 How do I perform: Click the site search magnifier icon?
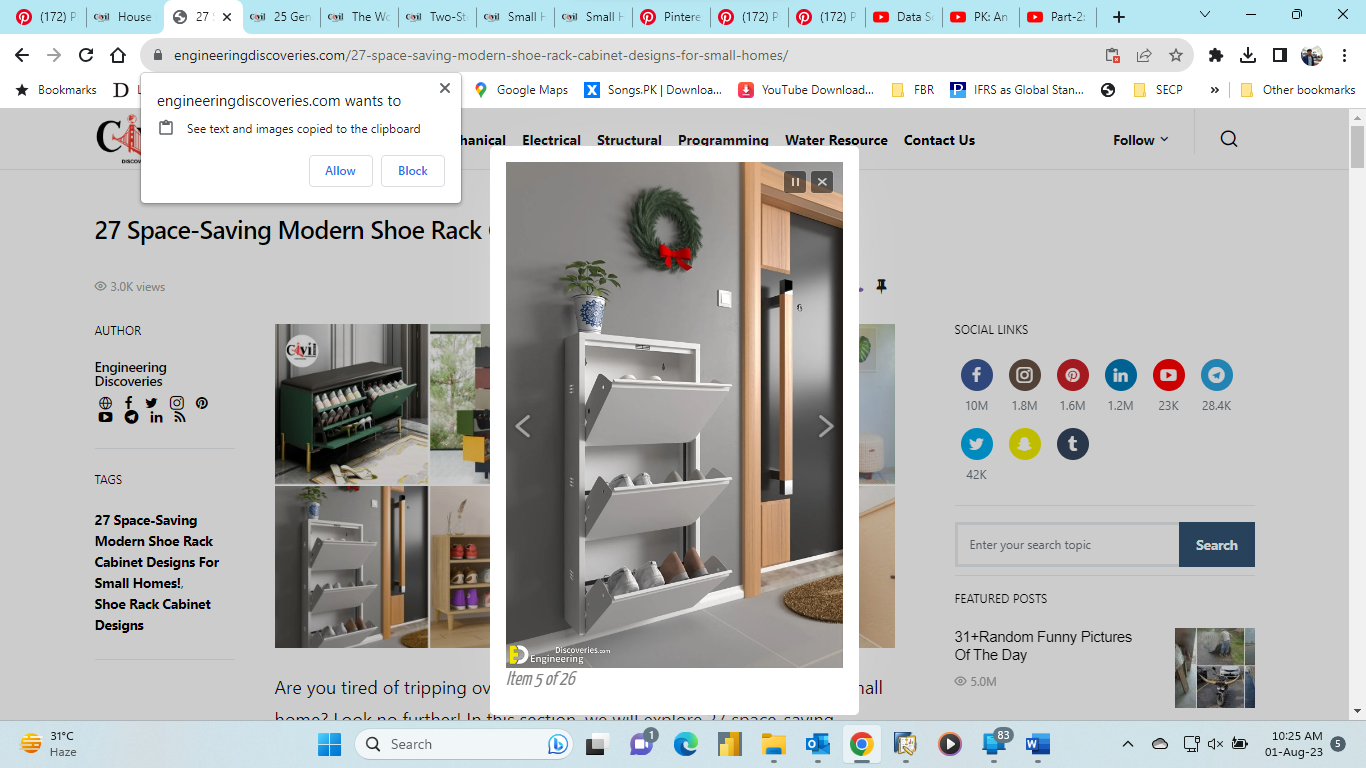[x=1229, y=140]
